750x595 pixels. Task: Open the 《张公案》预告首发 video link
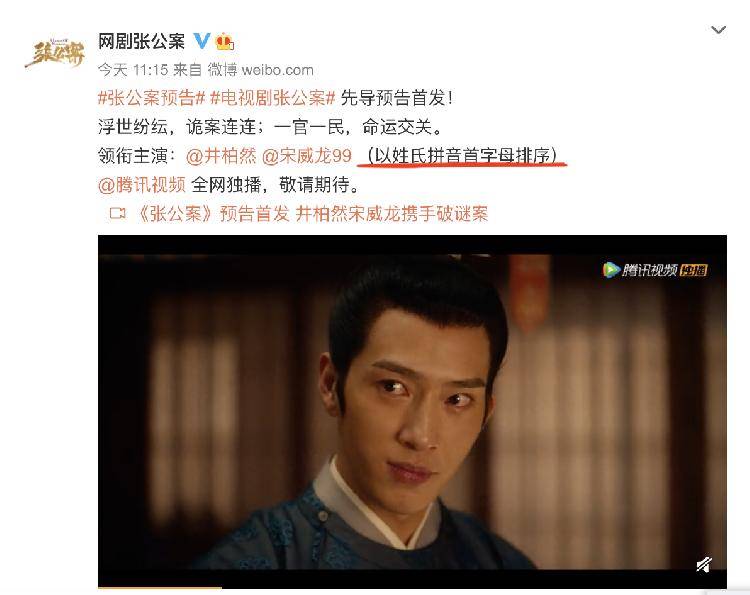[x=311, y=213]
